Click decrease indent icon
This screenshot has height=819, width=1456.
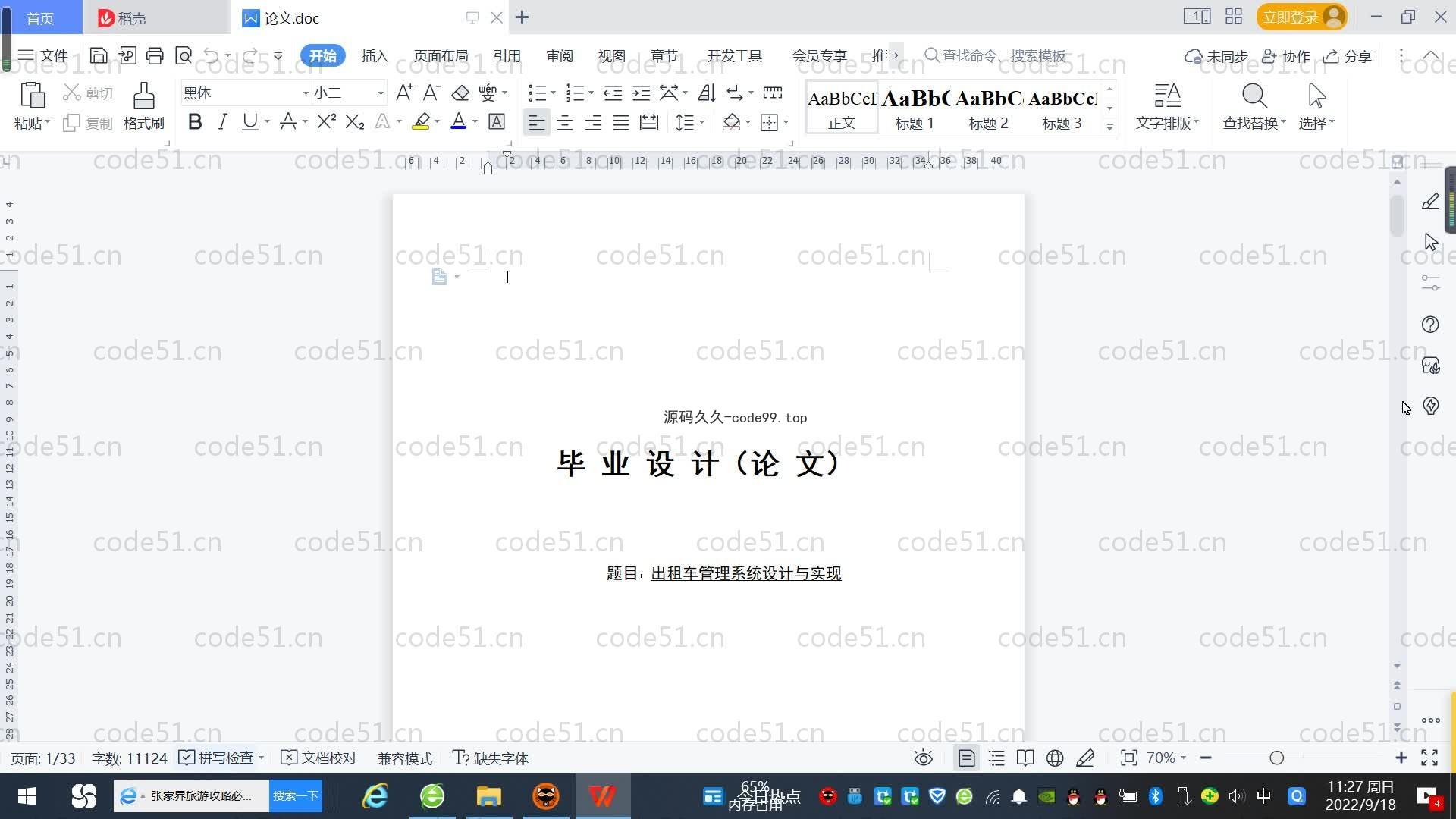coord(613,93)
